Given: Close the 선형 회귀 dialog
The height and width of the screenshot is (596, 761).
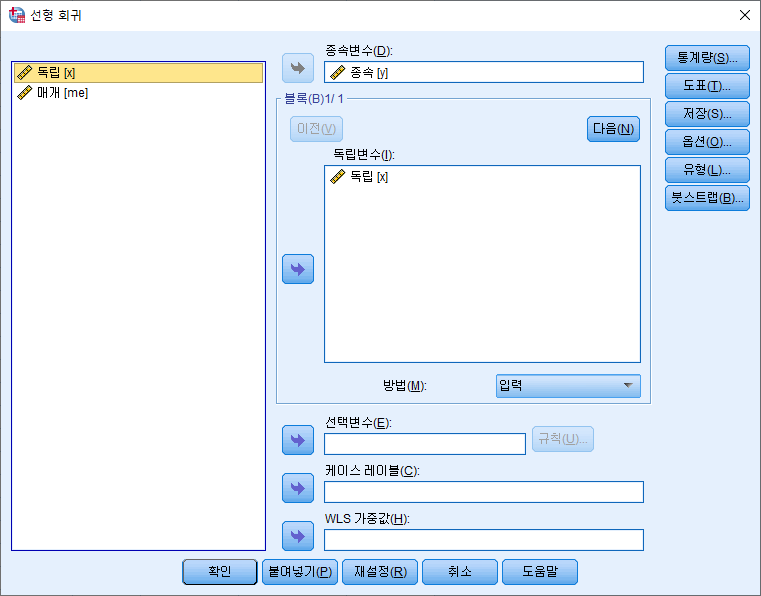Looking at the screenshot, I should pos(744,15).
